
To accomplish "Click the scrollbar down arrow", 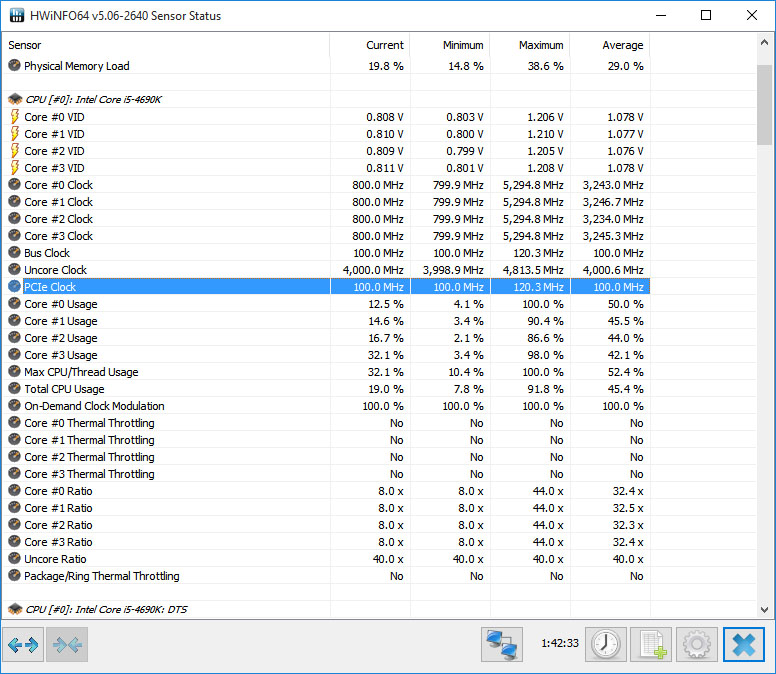I will pos(765,610).
